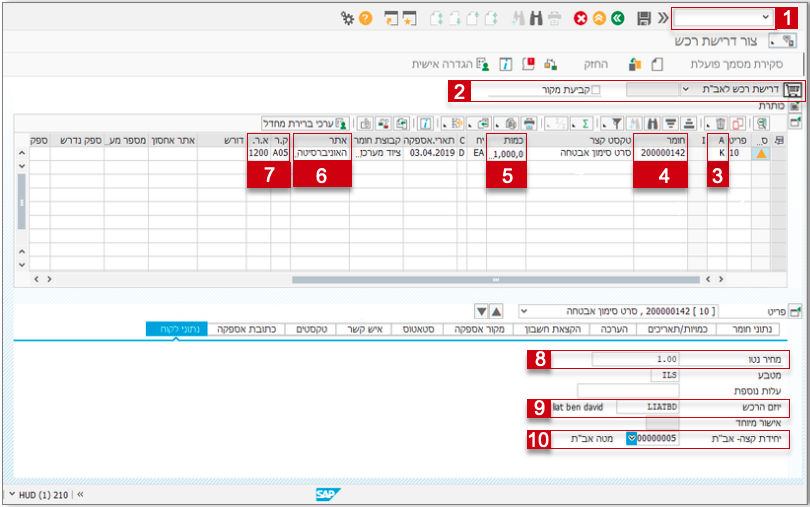Expand the status bar double chevron
The width and height of the screenshot is (810, 507).
click(x=80, y=495)
